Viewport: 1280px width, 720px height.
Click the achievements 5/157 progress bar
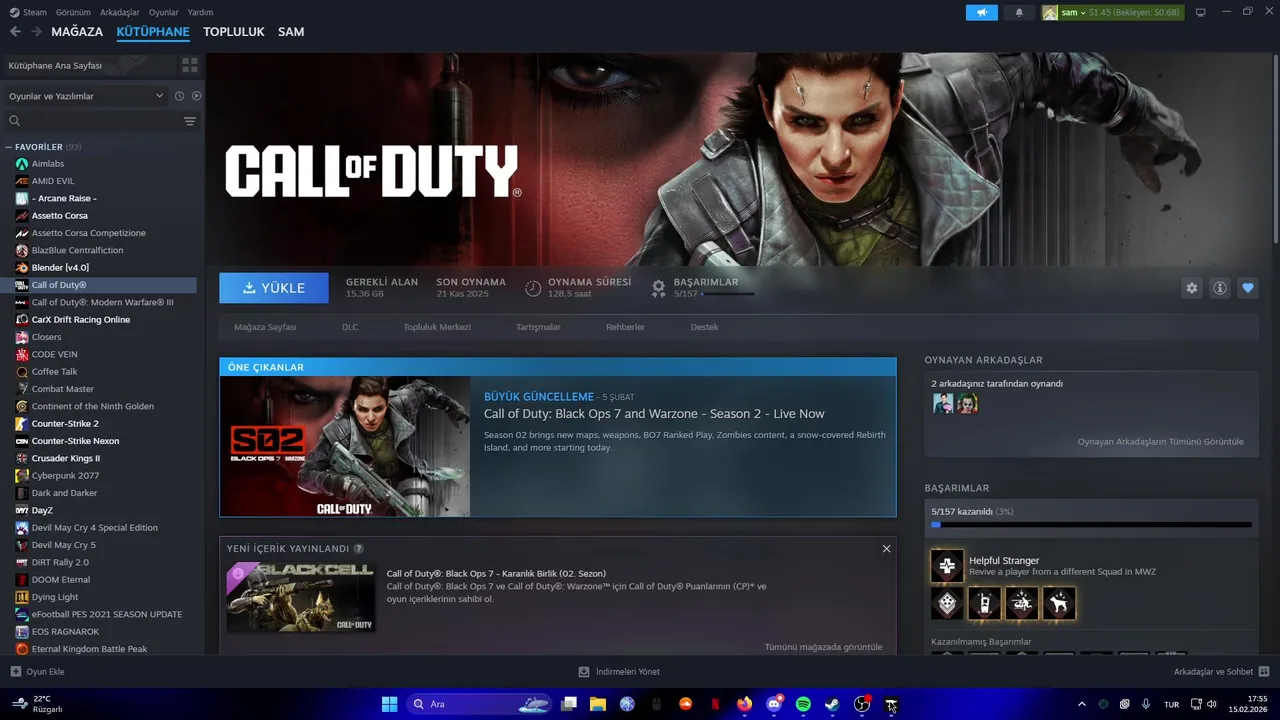pos(1091,524)
